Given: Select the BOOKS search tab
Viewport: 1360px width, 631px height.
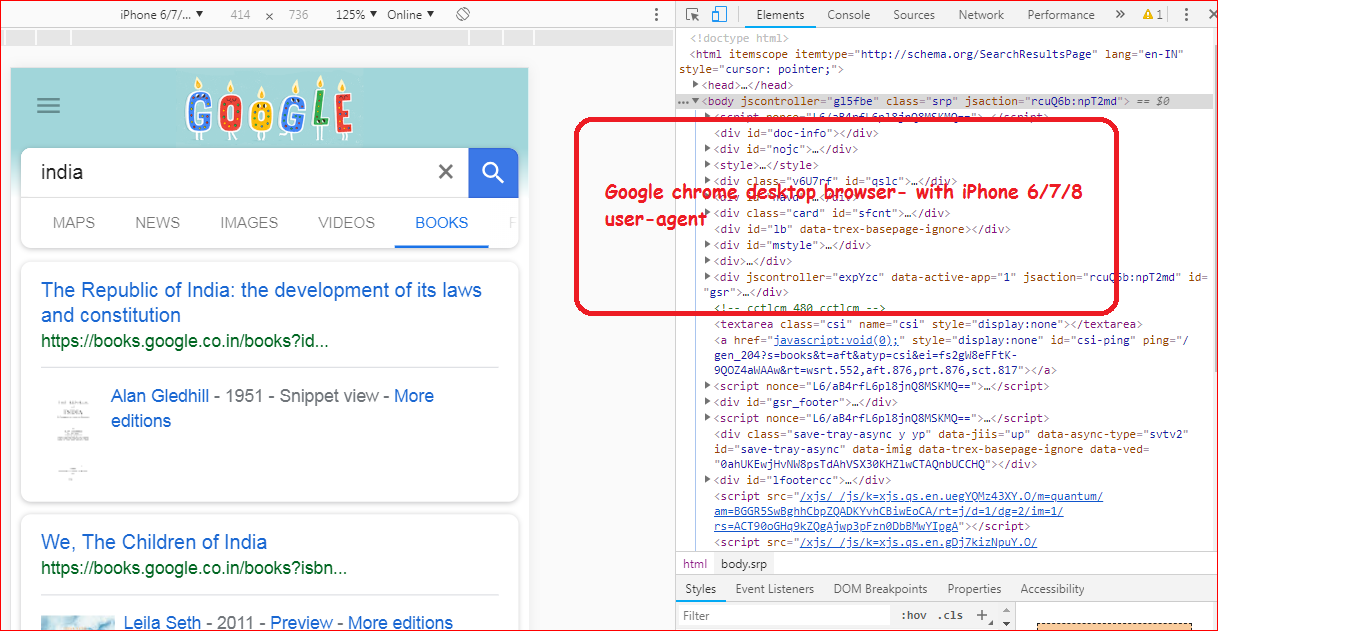Looking at the screenshot, I should coord(442,223).
